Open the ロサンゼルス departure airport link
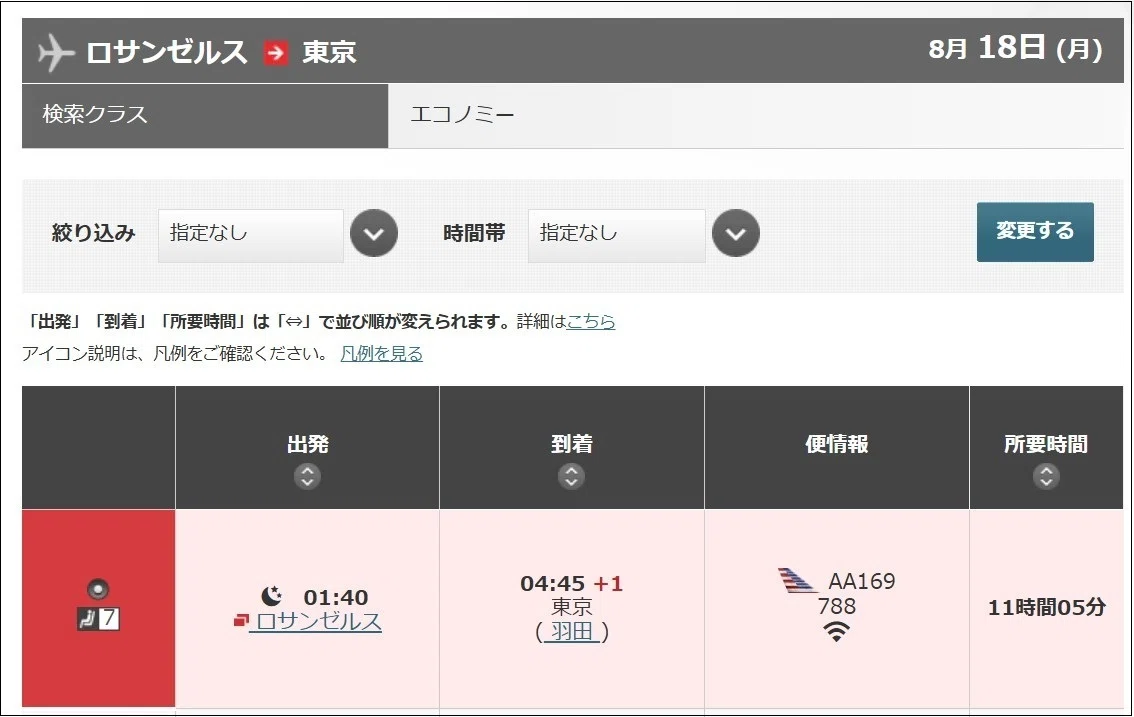 click(x=319, y=621)
